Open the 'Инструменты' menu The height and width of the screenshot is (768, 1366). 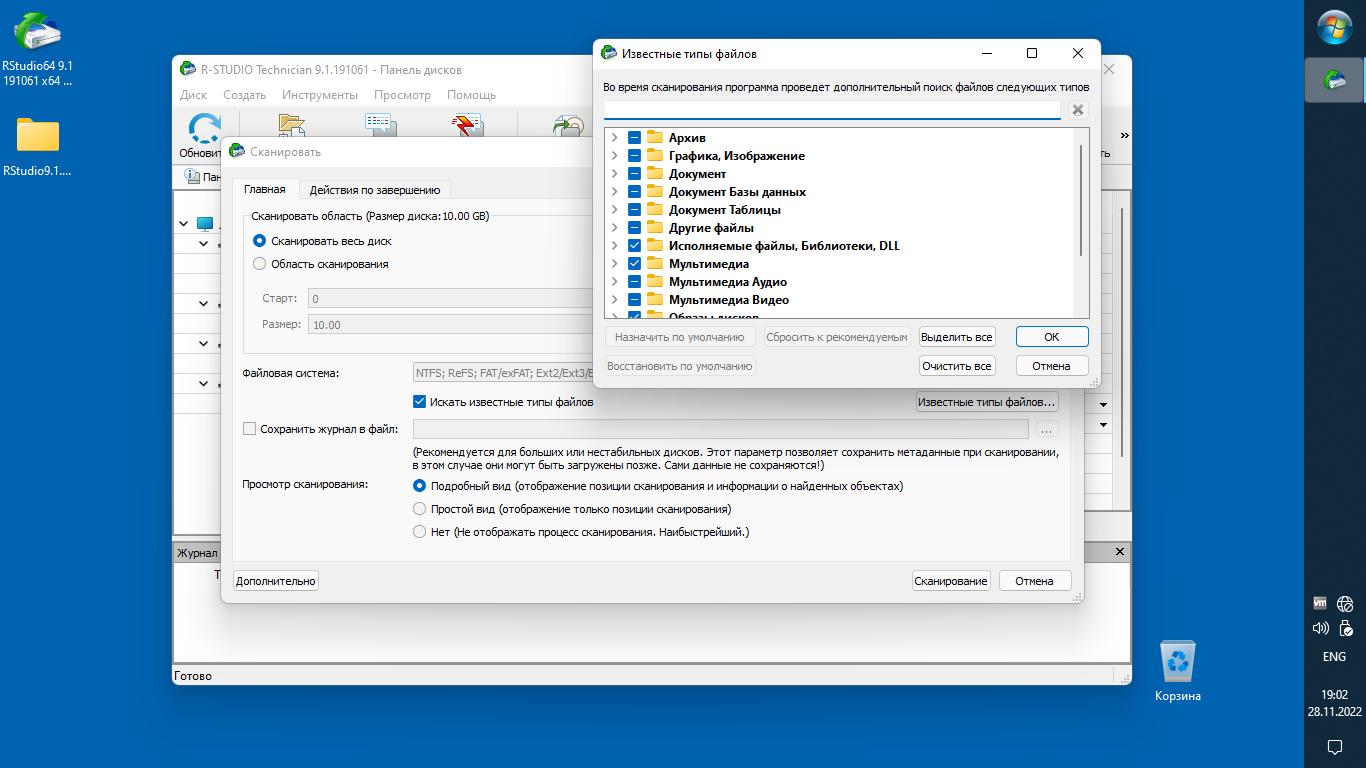[319, 95]
